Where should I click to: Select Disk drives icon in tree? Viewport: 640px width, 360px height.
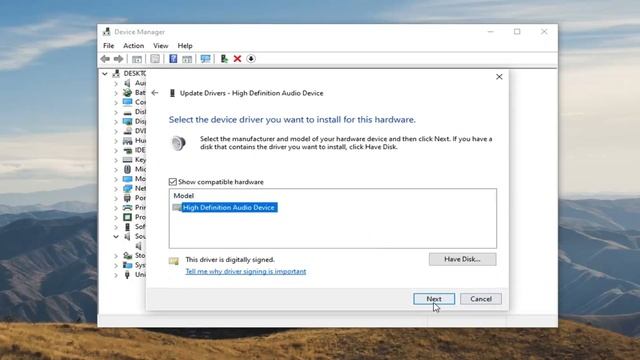point(127,112)
